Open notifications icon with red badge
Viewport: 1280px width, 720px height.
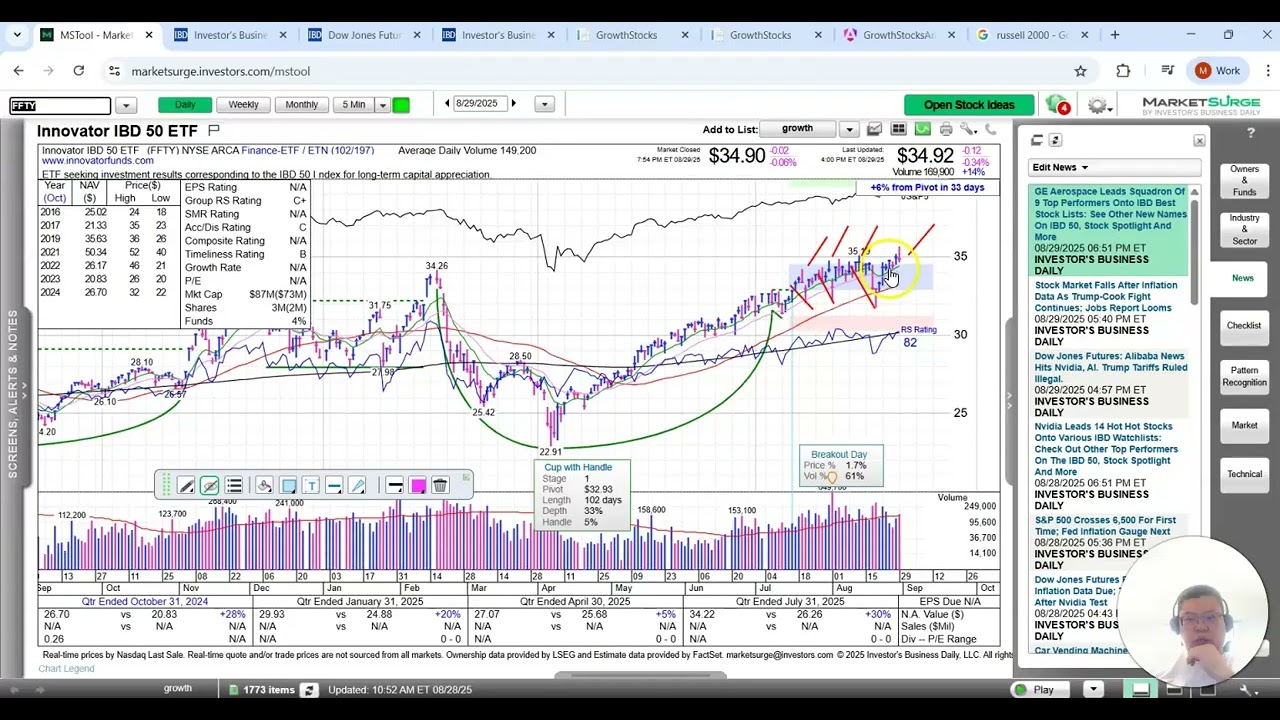tap(1057, 105)
